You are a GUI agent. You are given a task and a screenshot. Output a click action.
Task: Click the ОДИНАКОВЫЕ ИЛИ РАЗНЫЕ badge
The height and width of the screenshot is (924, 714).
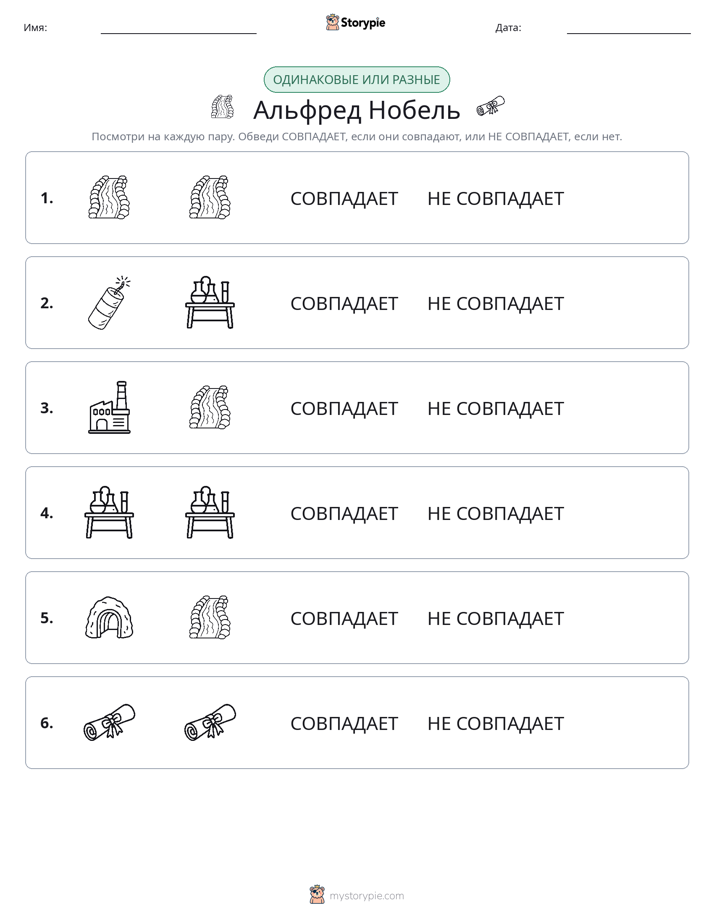pyautogui.click(x=356, y=80)
